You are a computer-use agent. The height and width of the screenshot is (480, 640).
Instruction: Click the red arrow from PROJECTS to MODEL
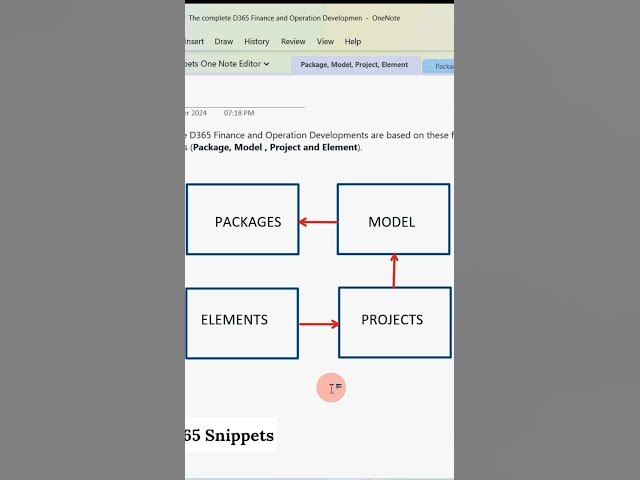click(394, 270)
